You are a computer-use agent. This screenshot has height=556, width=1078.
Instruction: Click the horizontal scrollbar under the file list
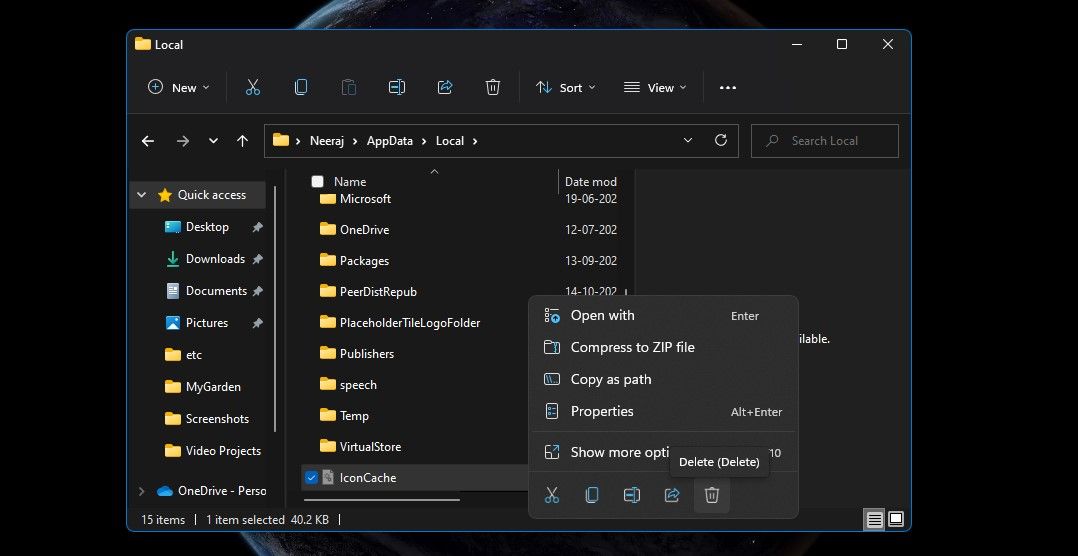click(382, 498)
